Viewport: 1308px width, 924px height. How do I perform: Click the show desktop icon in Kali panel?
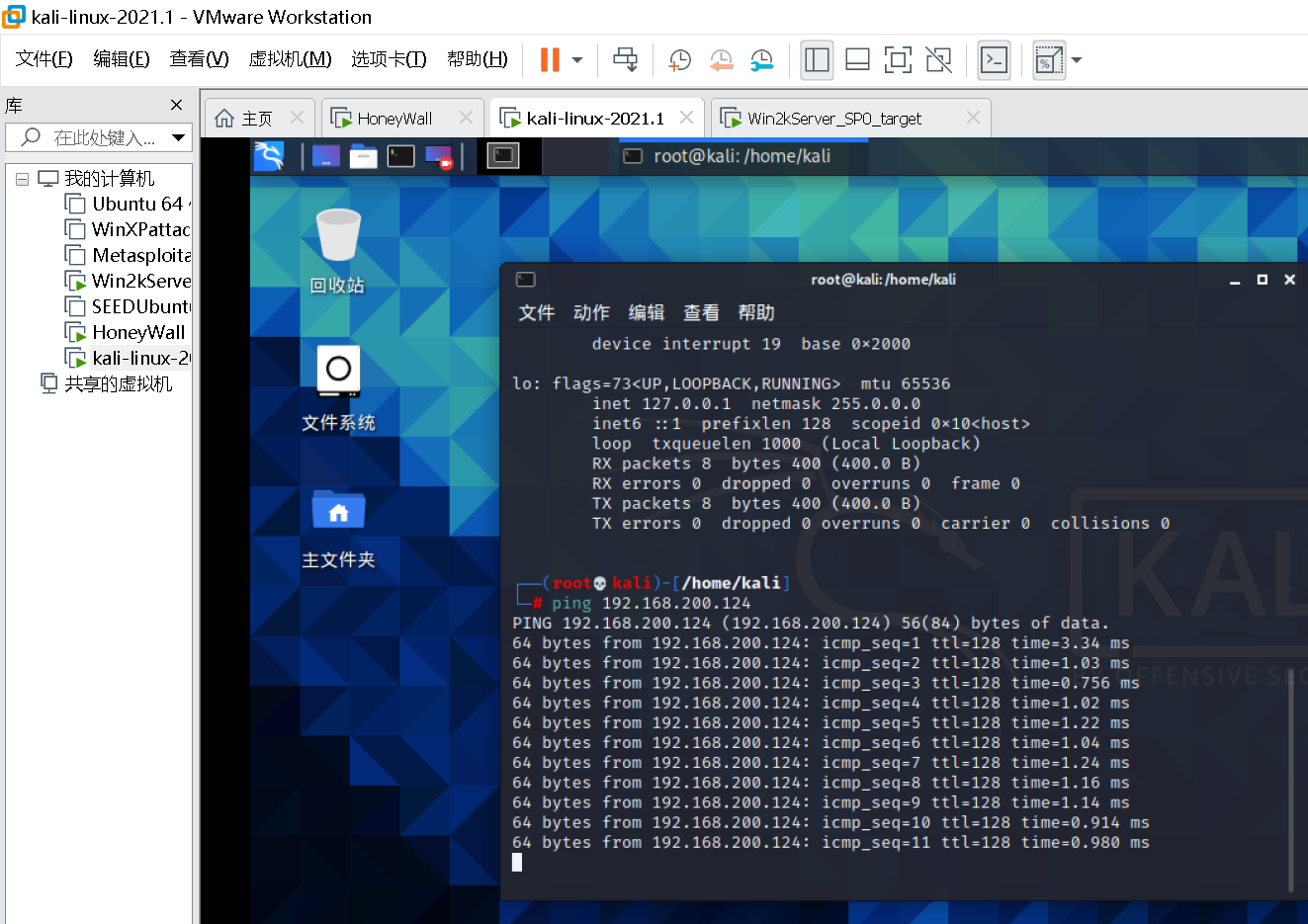click(x=325, y=156)
